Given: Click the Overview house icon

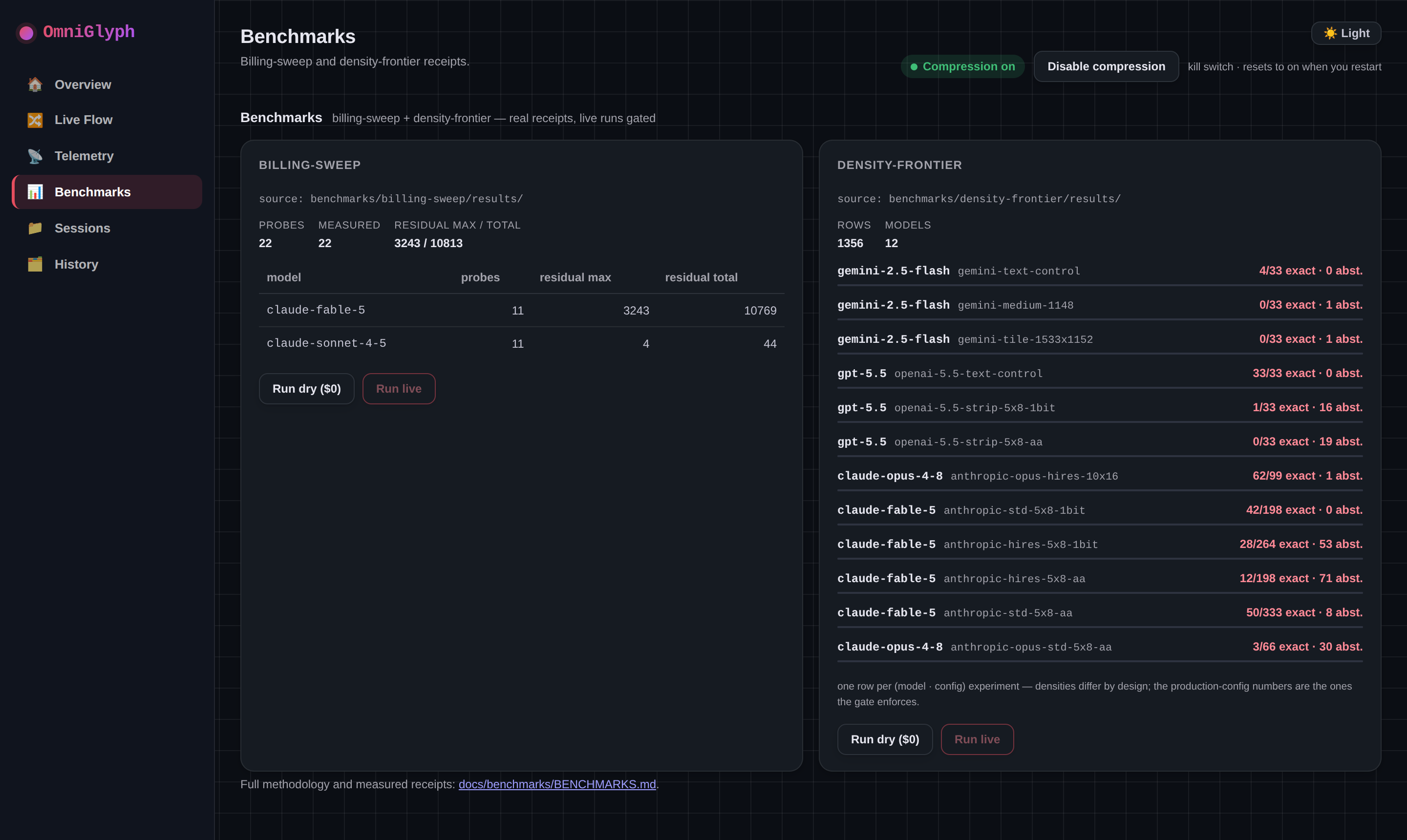Looking at the screenshot, I should pyautogui.click(x=35, y=84).
